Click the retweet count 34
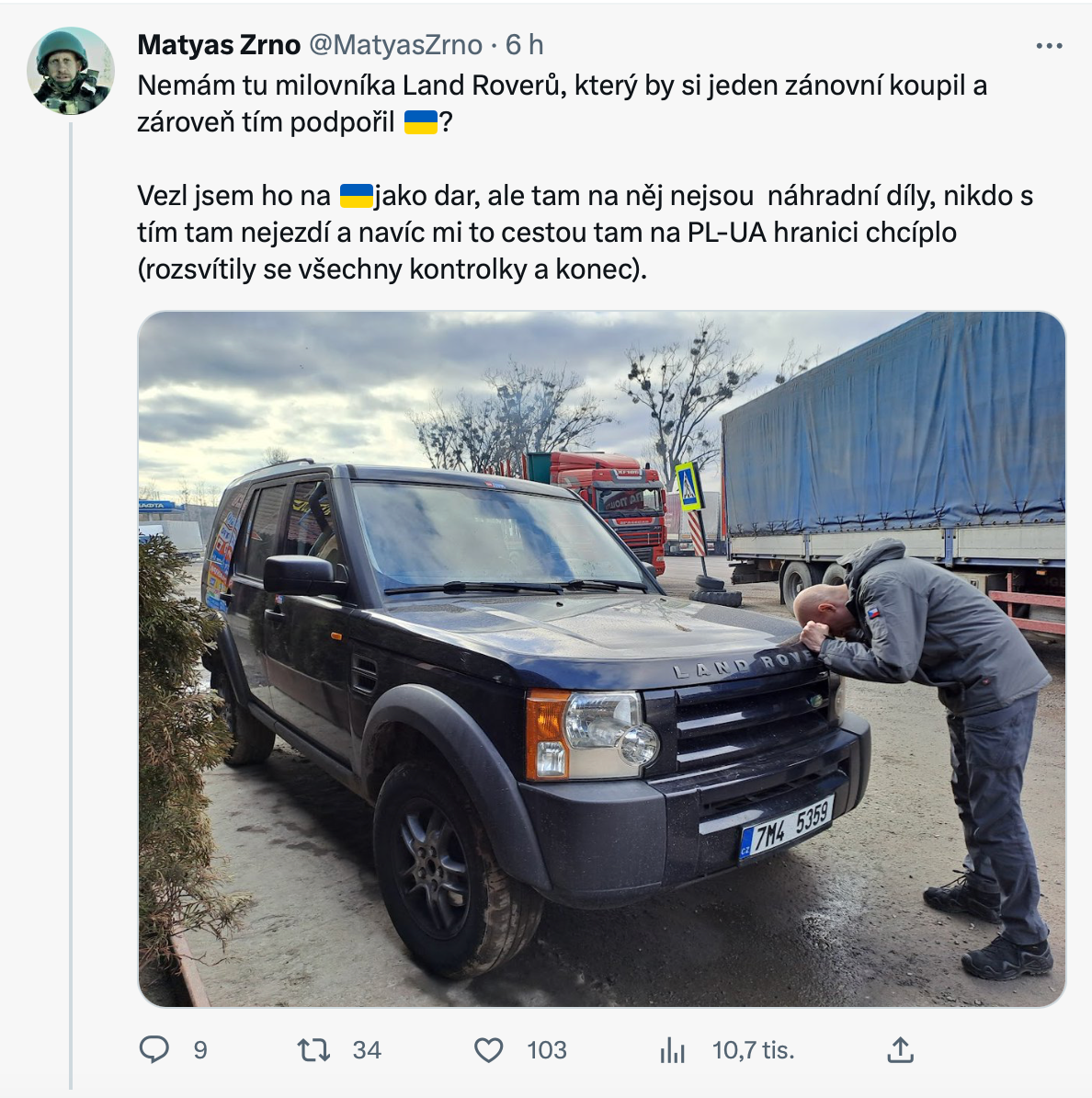This screenshot has width=1092, height=1098. (367, 1050)
